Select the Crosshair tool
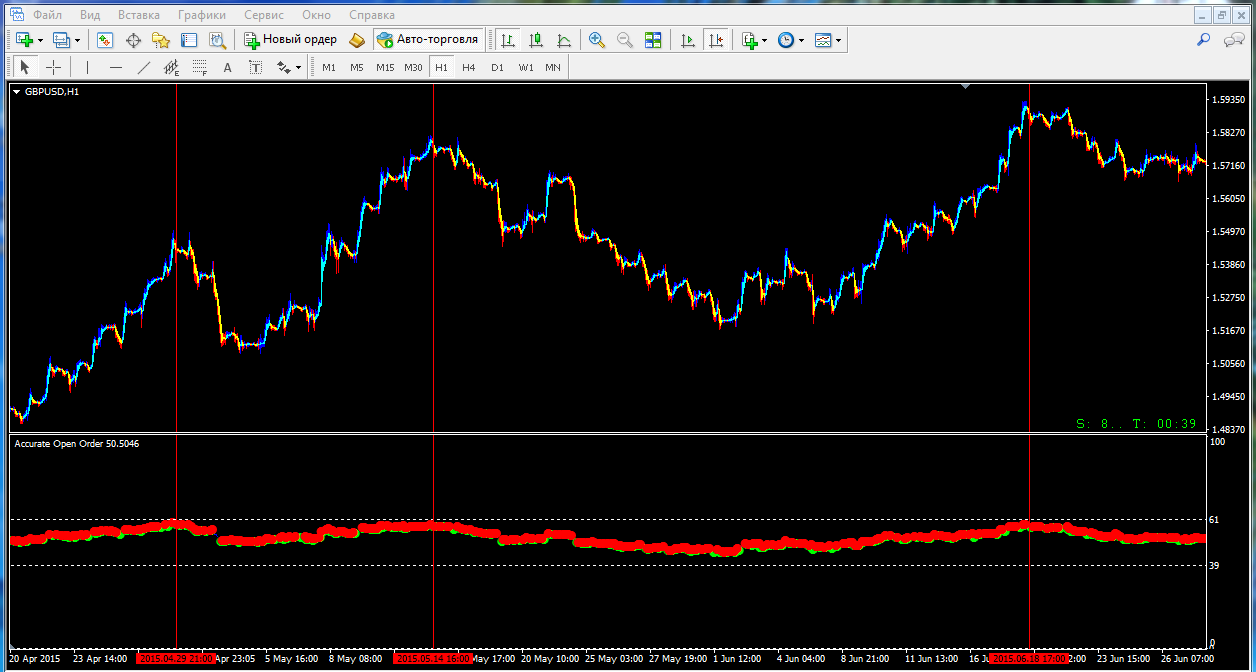The width and height of the screenshot is (1256, 672). [54, 67]
